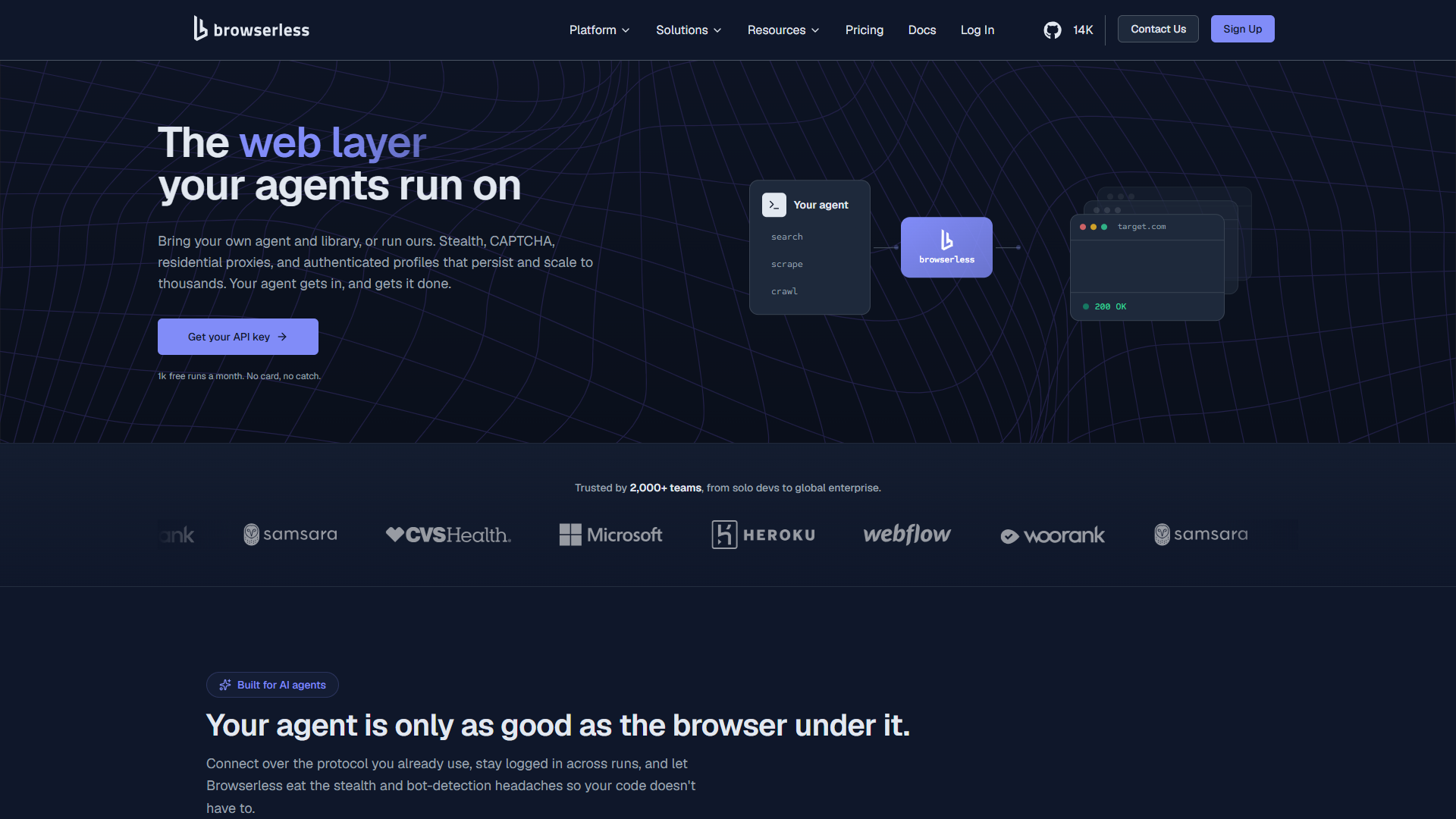1456x819 pixels.
Task: Click the 'target.com' address text
Action: (x=1141, y=227)
